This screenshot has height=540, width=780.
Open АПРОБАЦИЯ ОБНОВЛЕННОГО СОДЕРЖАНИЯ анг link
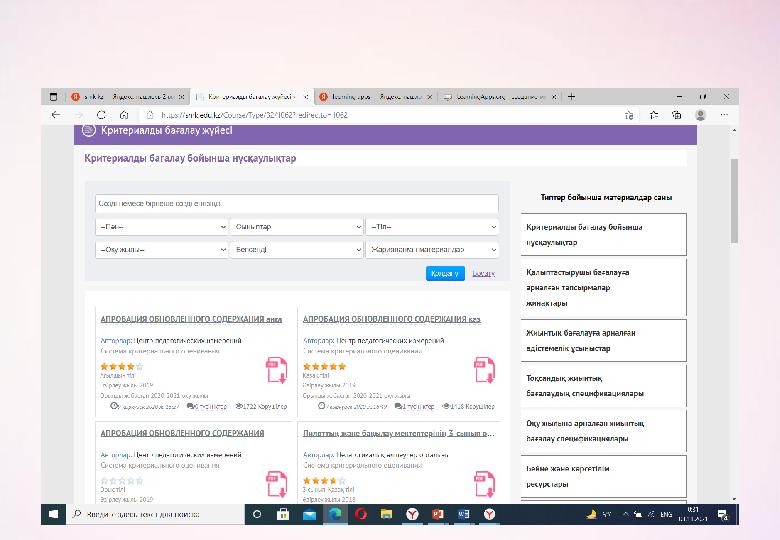(191, 319)
